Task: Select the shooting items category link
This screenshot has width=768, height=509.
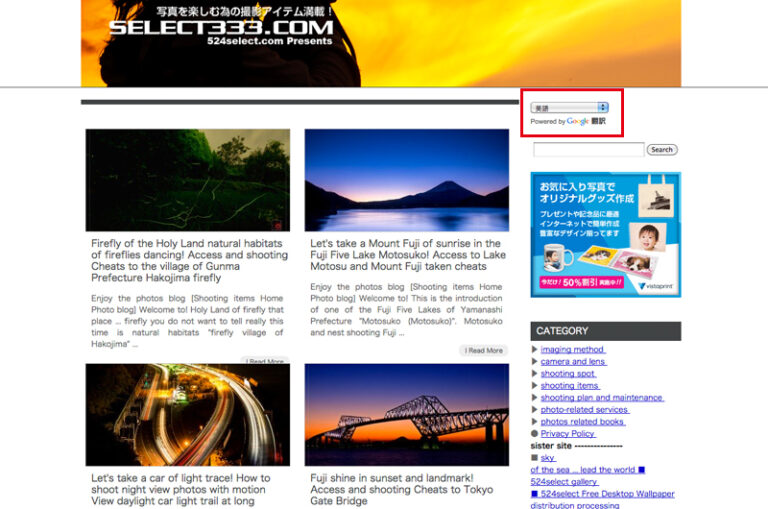Action: [570, 386]
